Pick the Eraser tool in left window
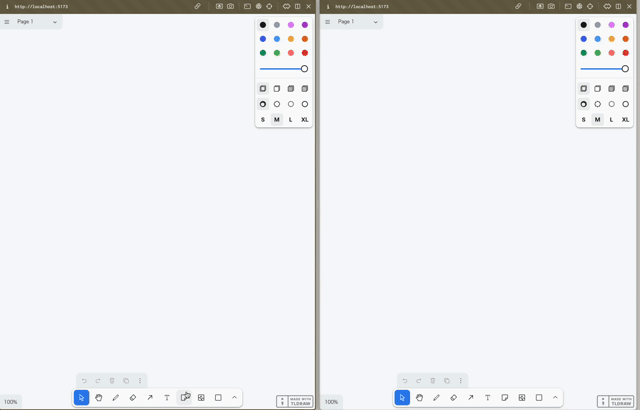The width and height of the screenshot is (640, 410). (133, 397)
